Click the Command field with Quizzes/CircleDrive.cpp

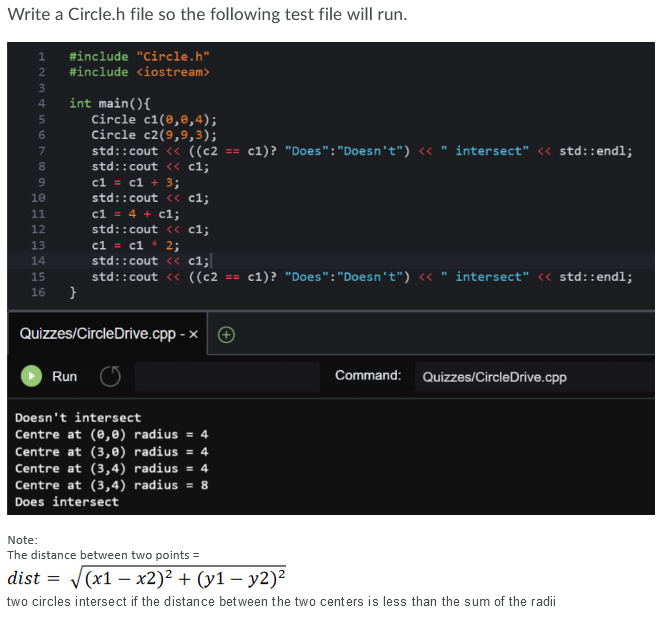[534, 377]
